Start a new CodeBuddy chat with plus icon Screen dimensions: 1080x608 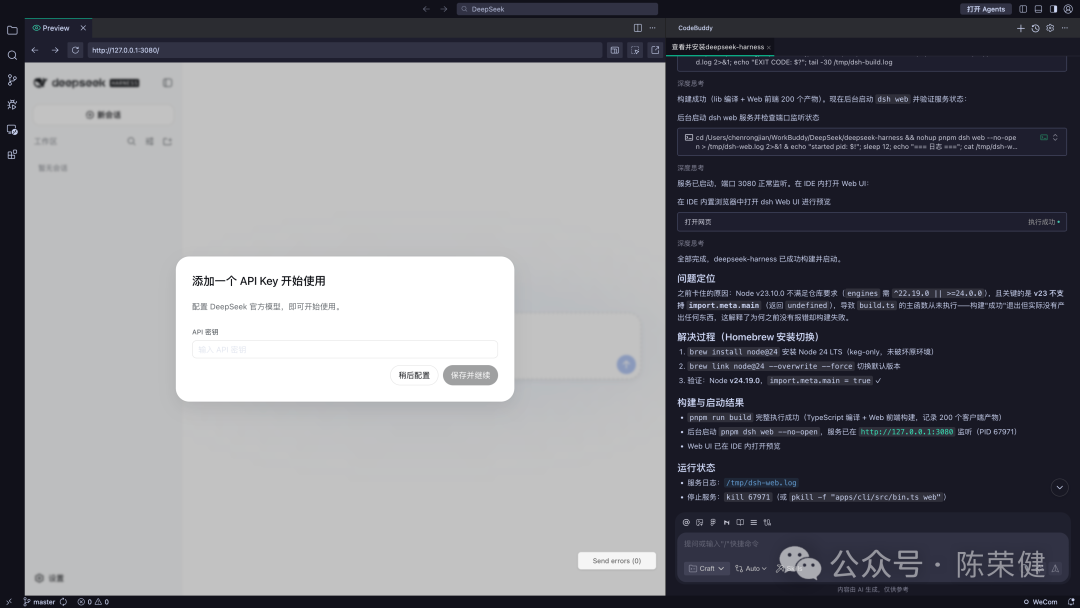pos(1021,28)
